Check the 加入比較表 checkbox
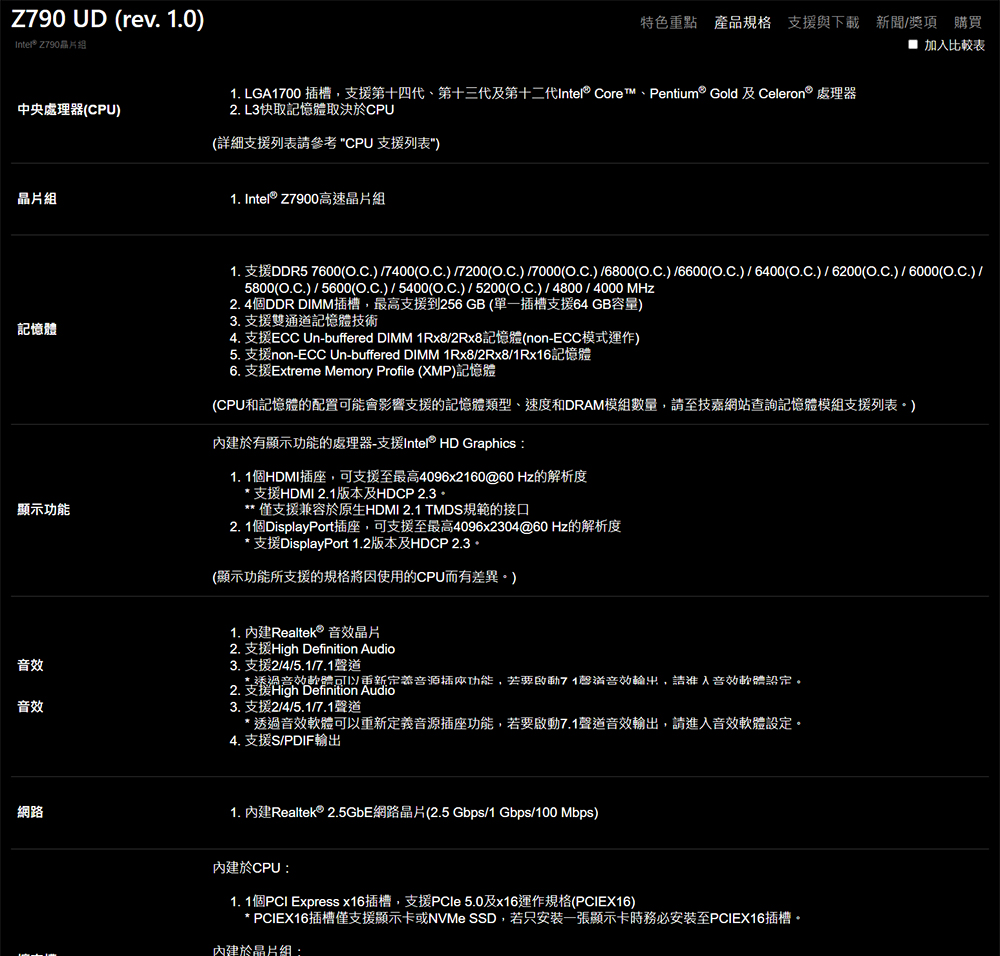 coord(913,45)
